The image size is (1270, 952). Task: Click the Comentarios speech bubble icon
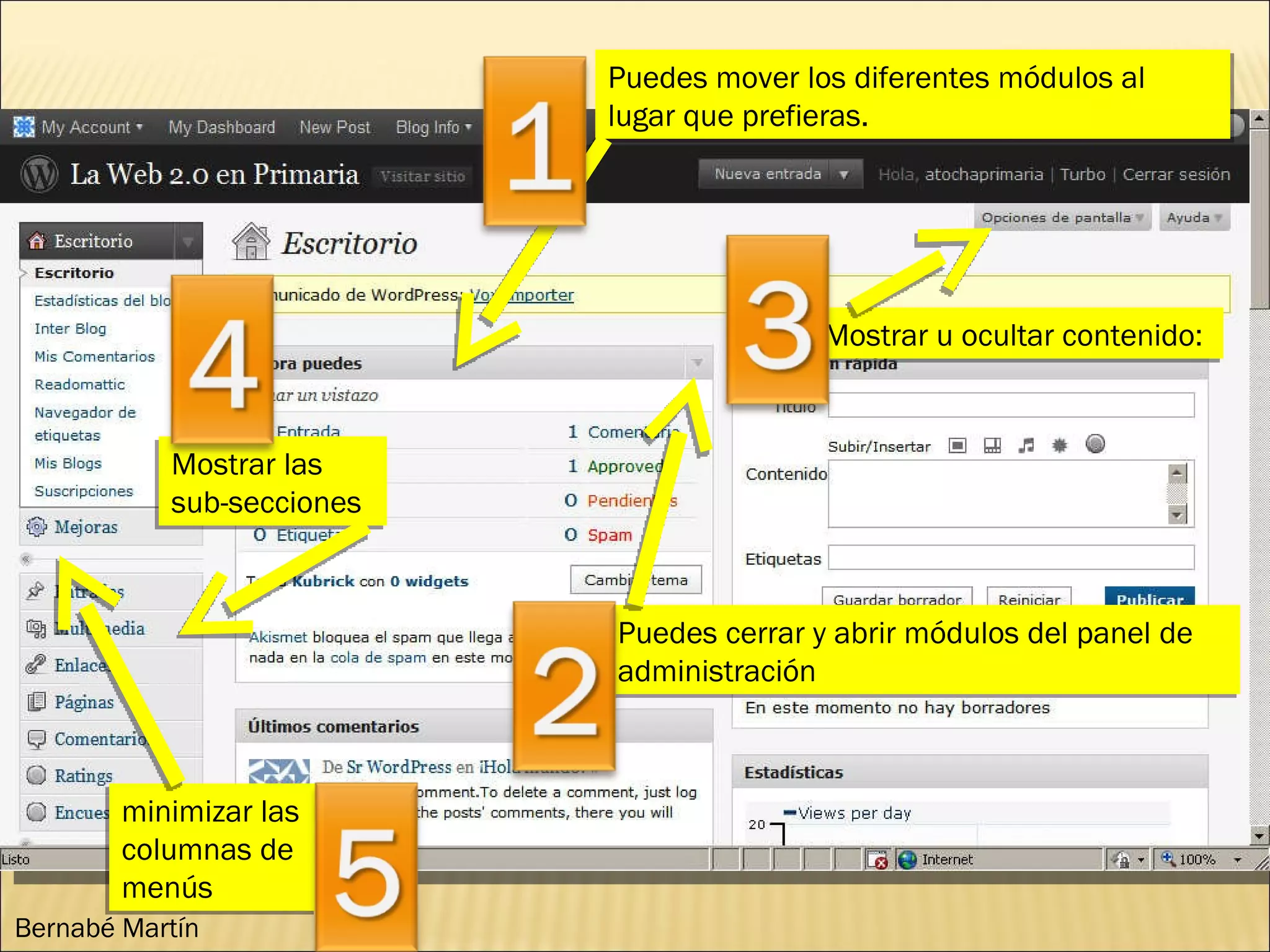pos(37,739)
